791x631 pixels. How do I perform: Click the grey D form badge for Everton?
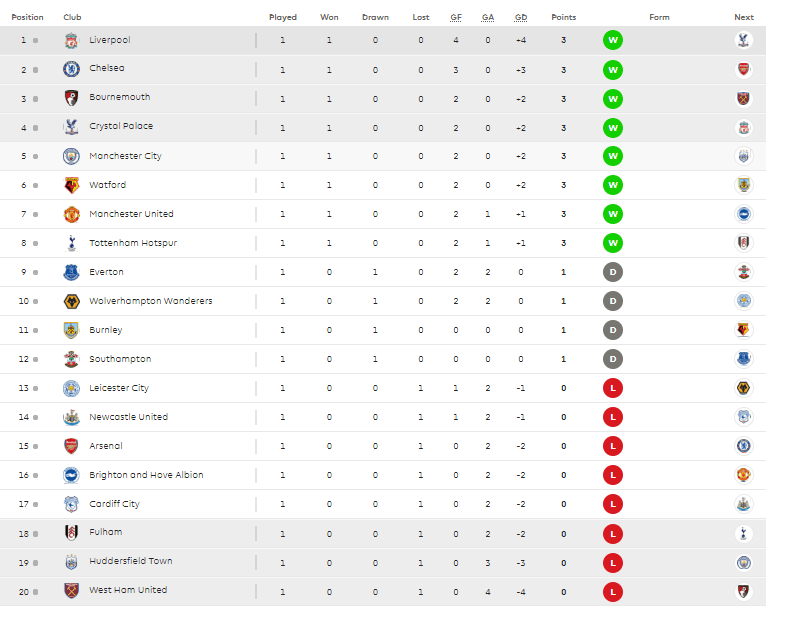click(x=612, y=272)
